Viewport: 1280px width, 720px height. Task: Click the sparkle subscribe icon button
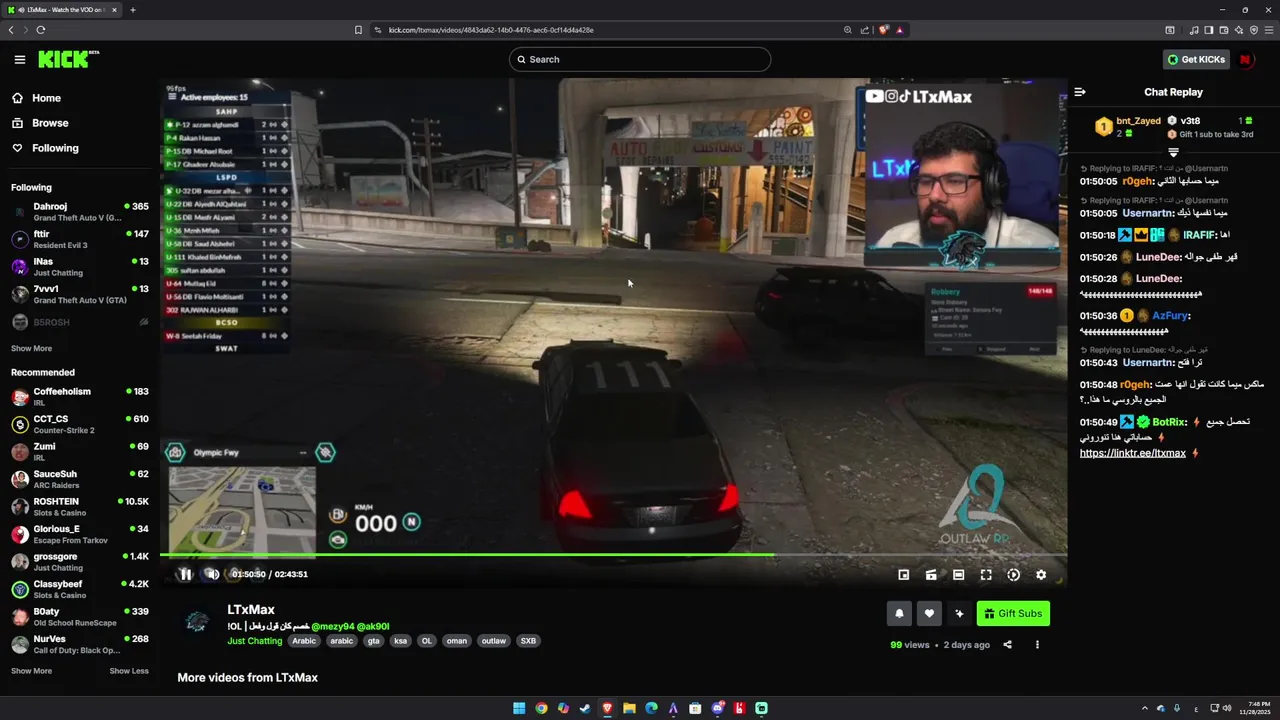959,614
